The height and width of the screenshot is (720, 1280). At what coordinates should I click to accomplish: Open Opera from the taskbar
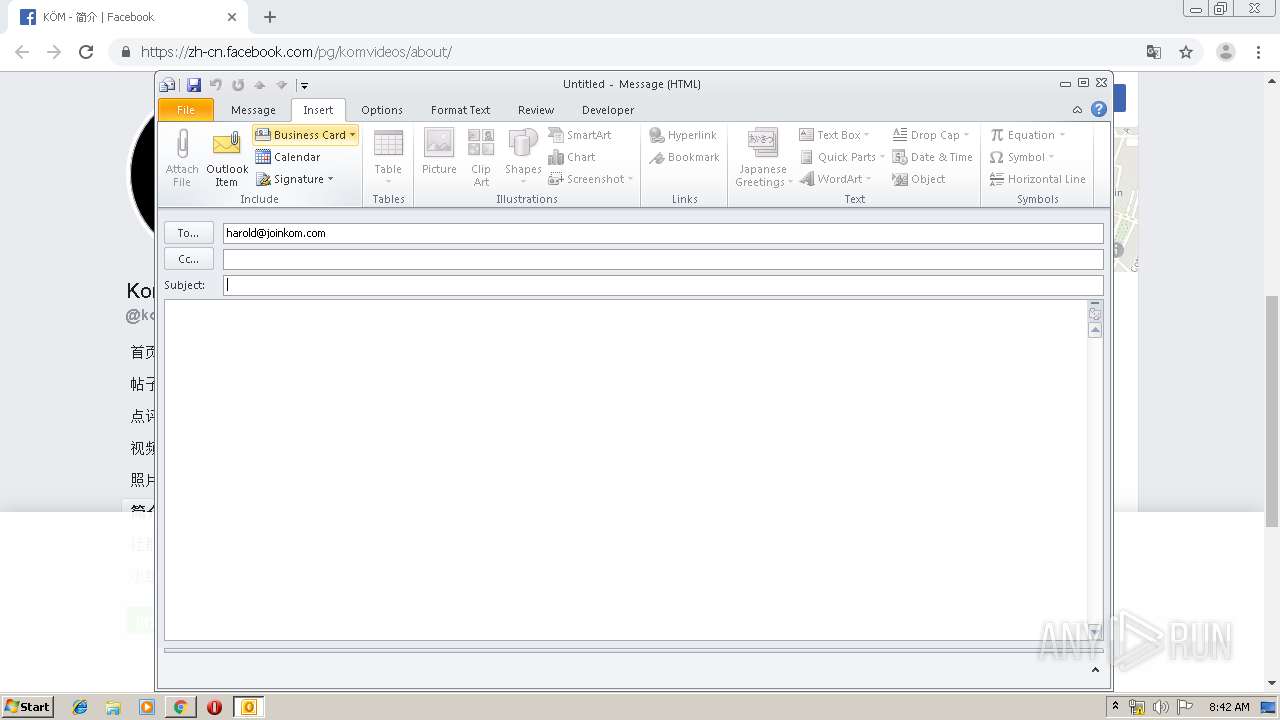click(214, 707)
